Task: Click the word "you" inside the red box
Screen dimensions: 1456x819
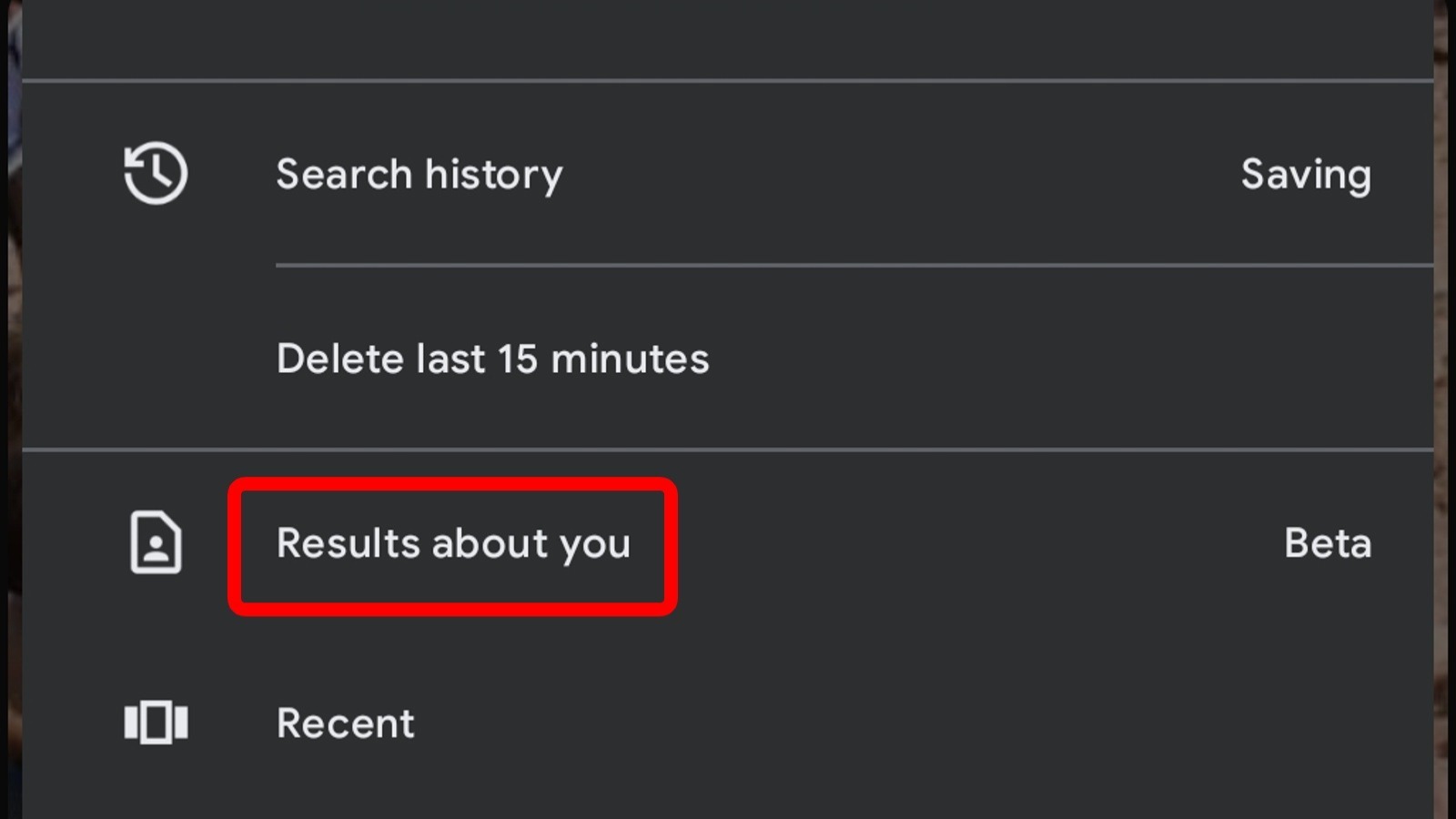Action: tap(594, 546)
